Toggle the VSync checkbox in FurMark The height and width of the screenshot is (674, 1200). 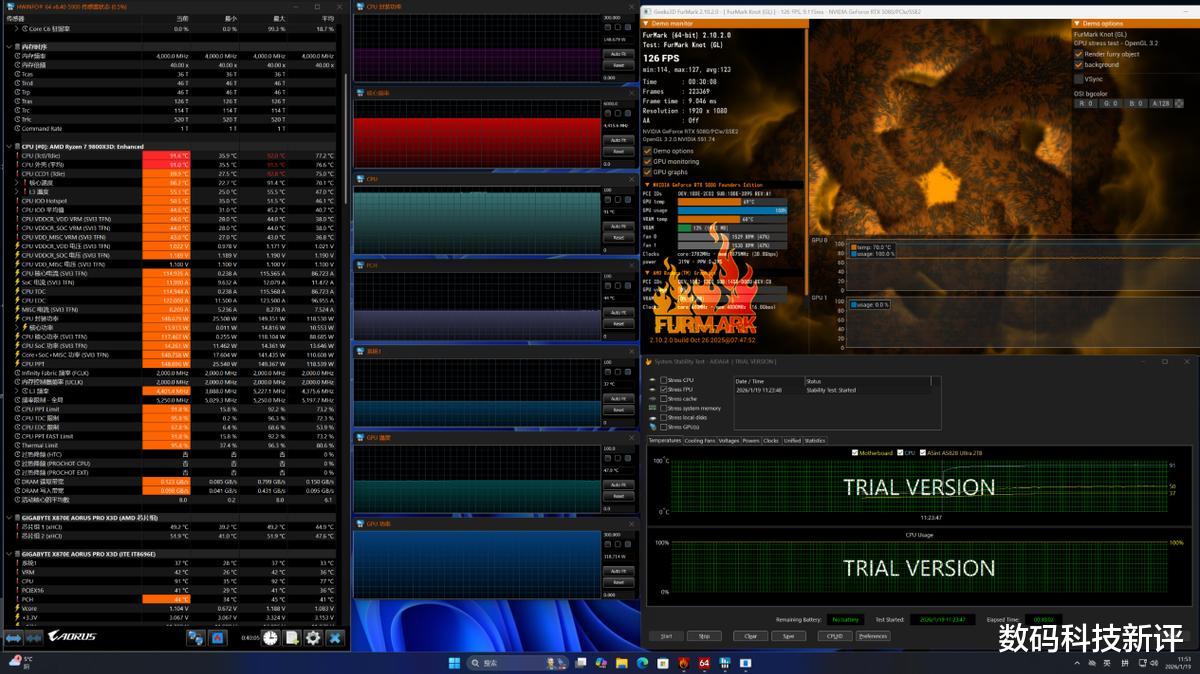tap(1079, 78)
